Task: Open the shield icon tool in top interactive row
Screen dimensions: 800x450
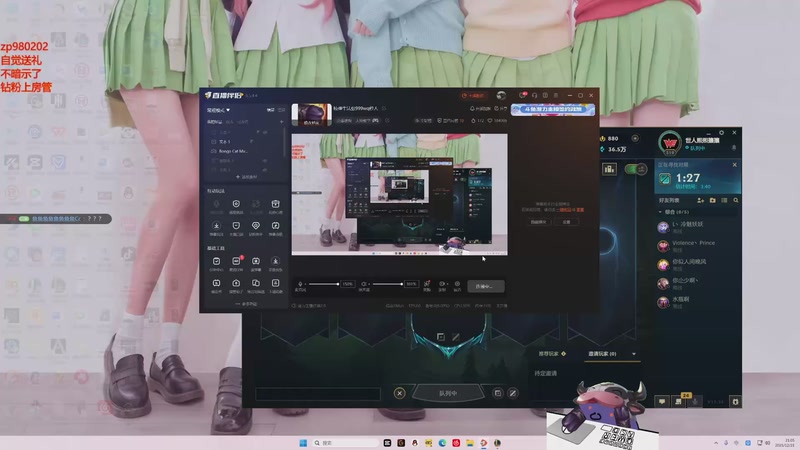Action: (x=236, y=205)
